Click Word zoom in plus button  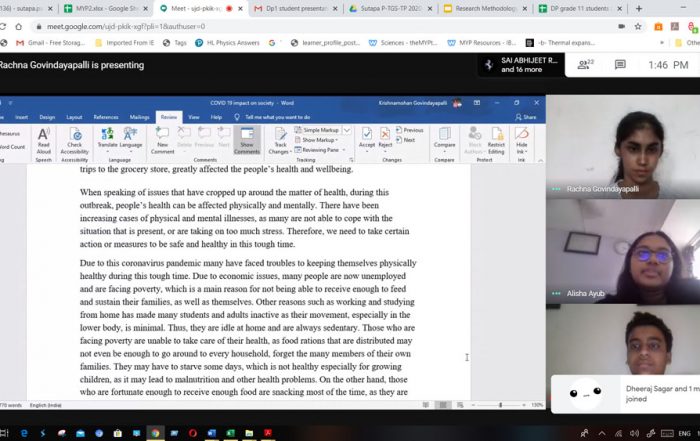[x=524, y=405]
